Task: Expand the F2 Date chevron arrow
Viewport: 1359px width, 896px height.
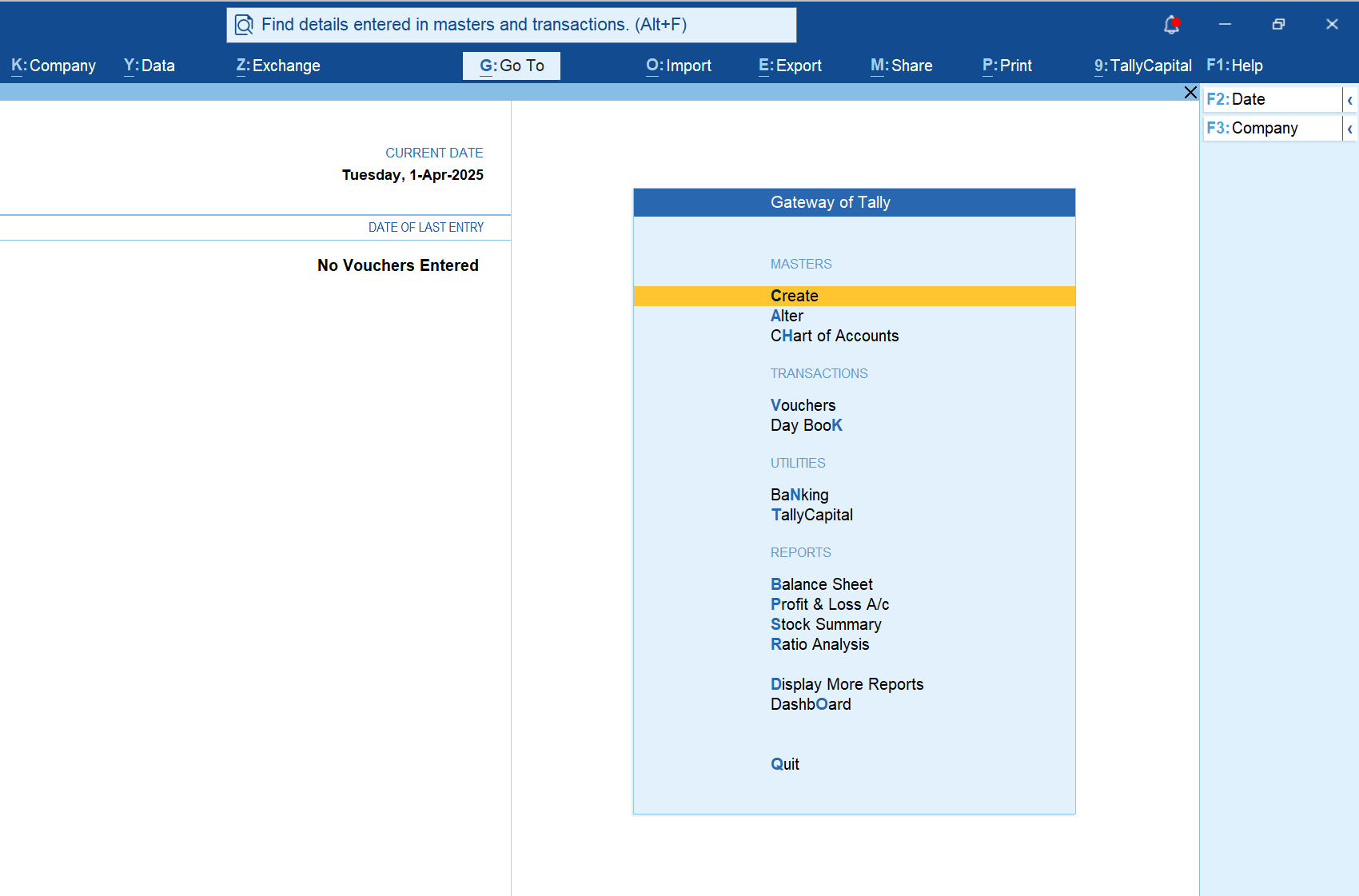Action: click(x=1349, y=100)
